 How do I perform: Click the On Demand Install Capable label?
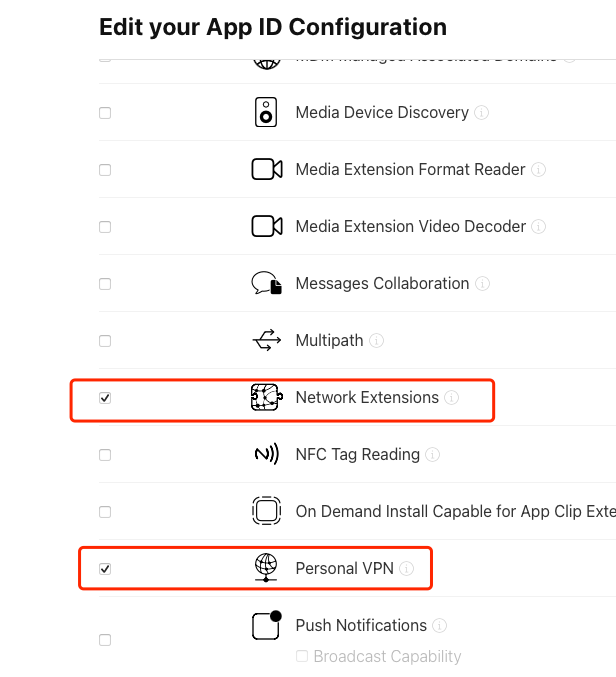pos(455,511)
